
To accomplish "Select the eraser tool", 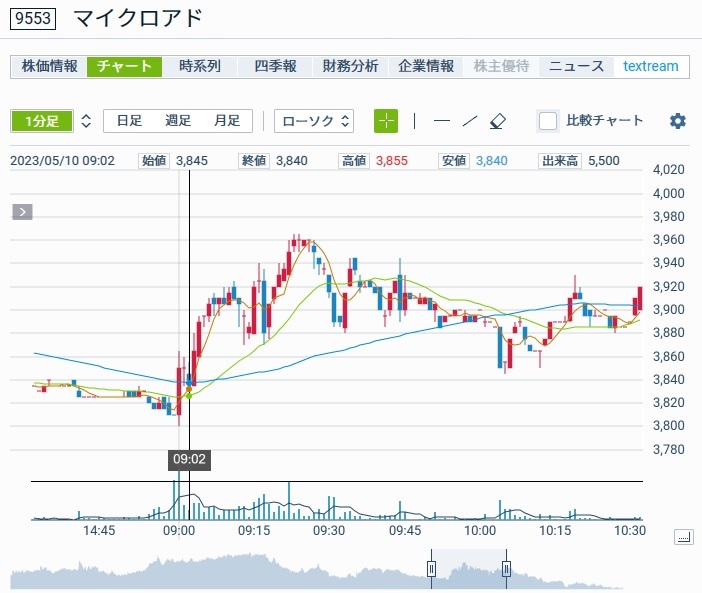I will pos(498,121).
